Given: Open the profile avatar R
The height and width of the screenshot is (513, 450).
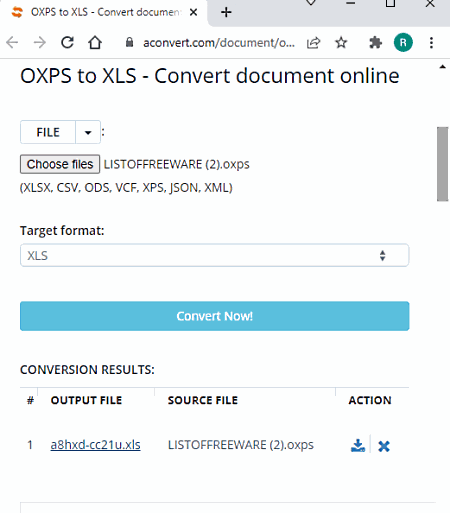Looking at the screenshot, I should [403, 43].
